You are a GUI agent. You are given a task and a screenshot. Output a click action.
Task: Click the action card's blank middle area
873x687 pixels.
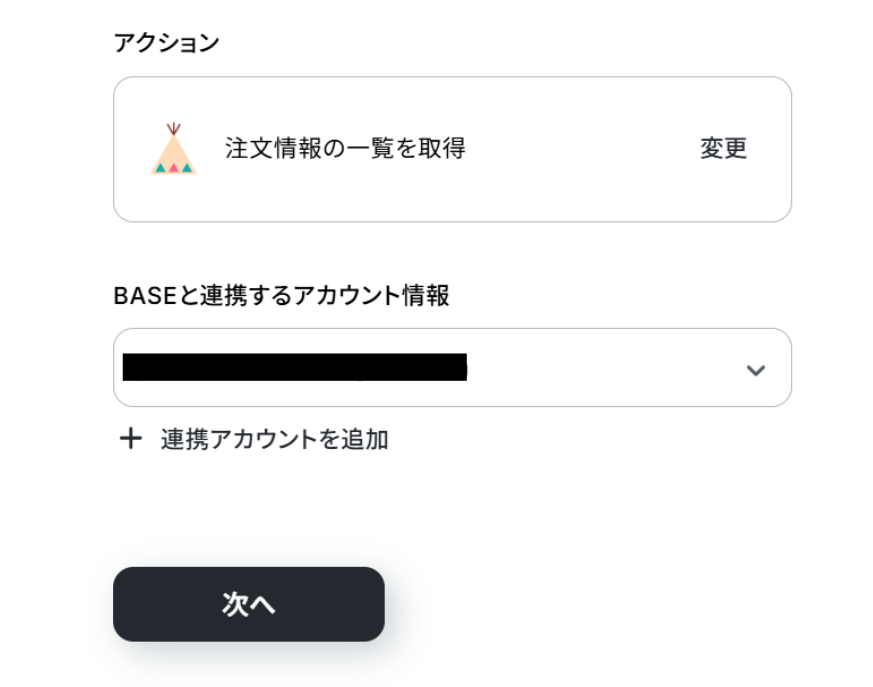pos(580,149)
